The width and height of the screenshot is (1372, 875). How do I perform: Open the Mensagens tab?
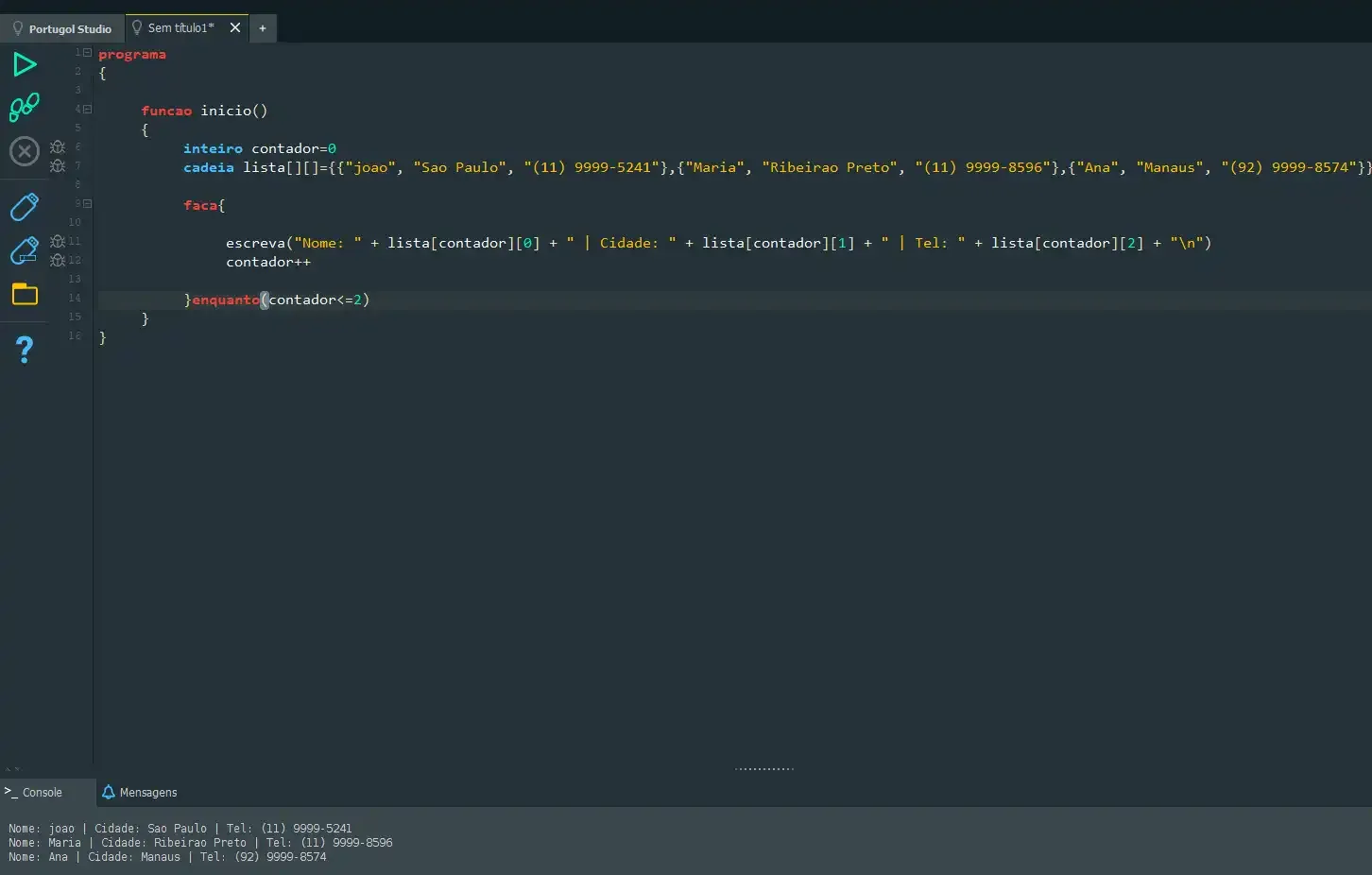pyautogui.click(x=140, y=793)
